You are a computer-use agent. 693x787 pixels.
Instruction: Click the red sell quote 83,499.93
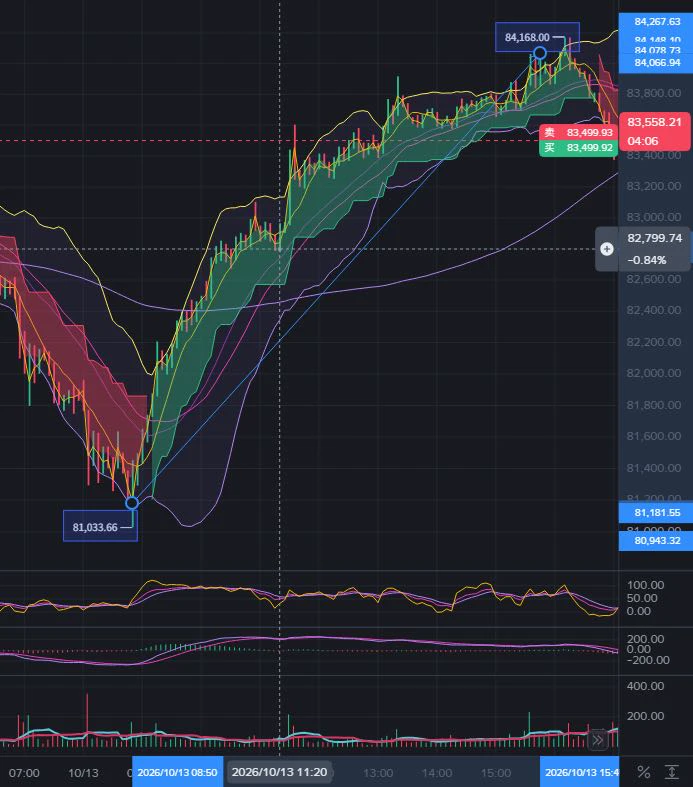[578, 133]
